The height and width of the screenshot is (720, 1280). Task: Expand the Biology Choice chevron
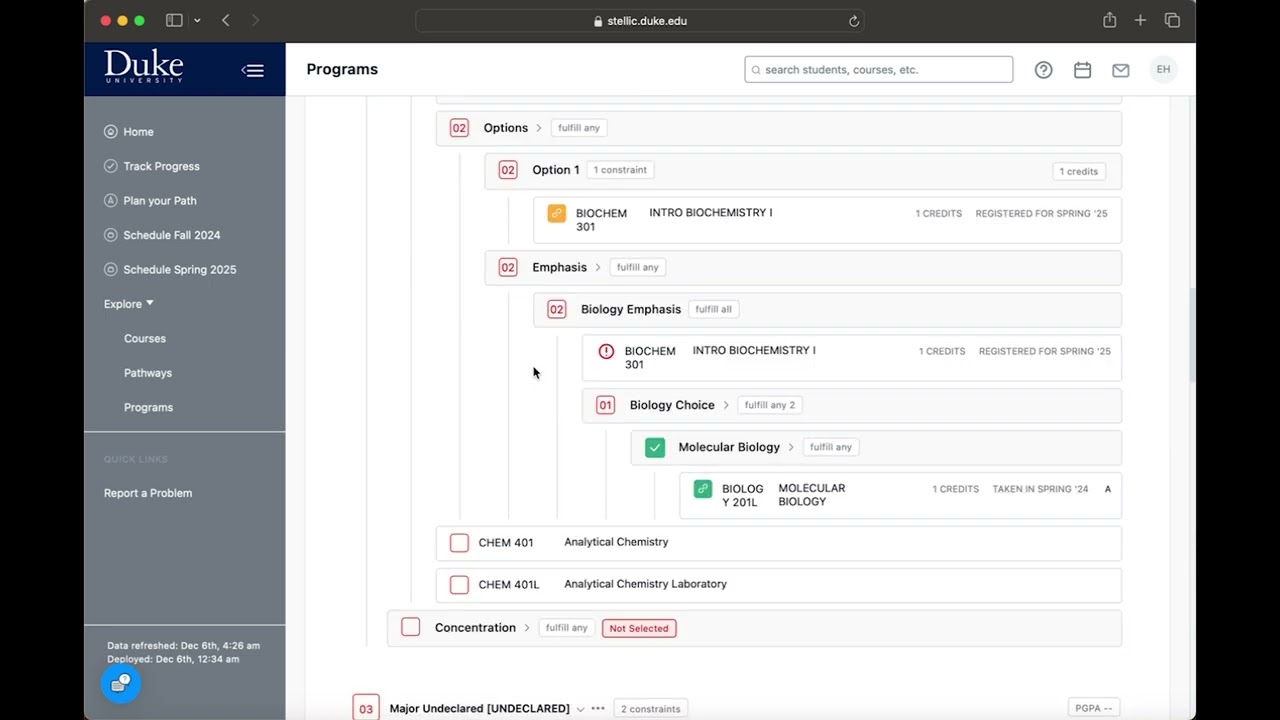coord(726,405)
